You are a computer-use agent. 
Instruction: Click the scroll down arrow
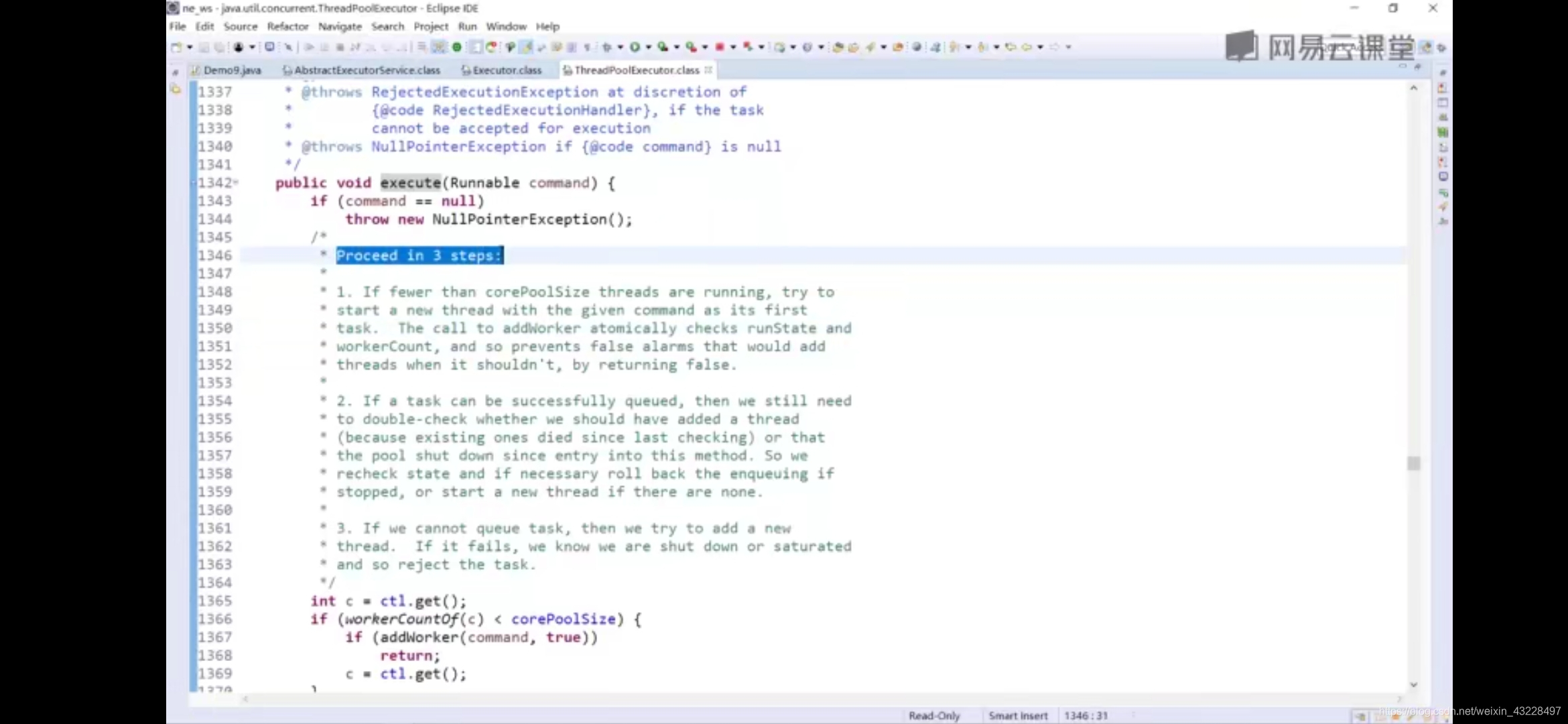1414,684
